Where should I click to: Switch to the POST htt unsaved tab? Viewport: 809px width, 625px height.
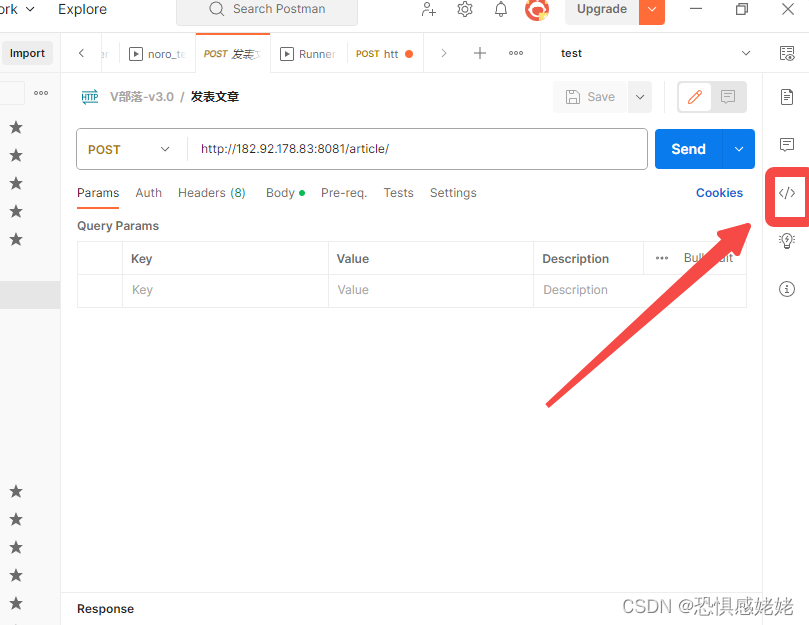click(384, 54)
